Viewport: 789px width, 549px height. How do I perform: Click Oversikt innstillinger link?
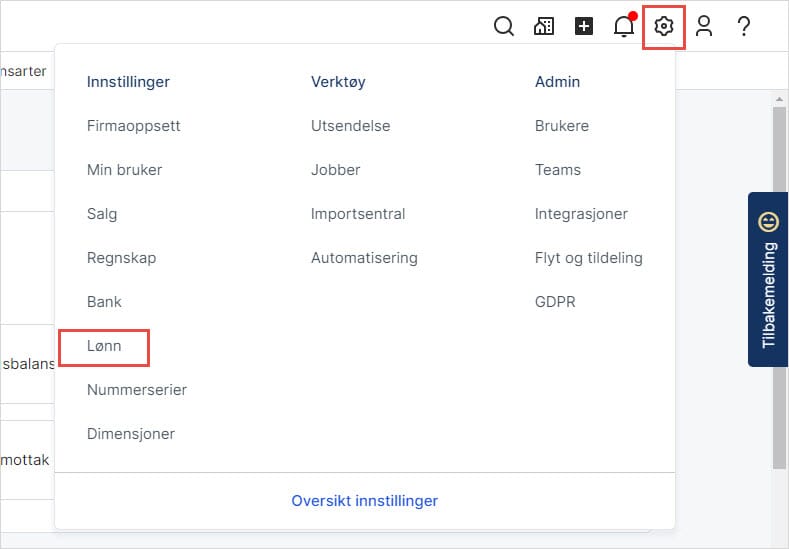(x=364, y=501)
